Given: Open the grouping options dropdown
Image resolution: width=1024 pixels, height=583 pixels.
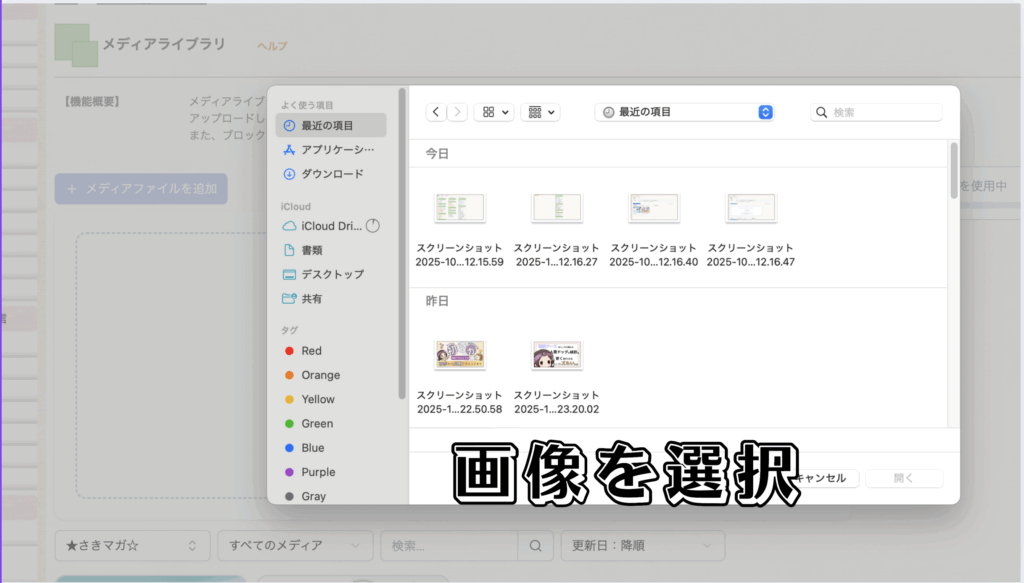Looking at the screenshot, I should [x=540, y=112].
